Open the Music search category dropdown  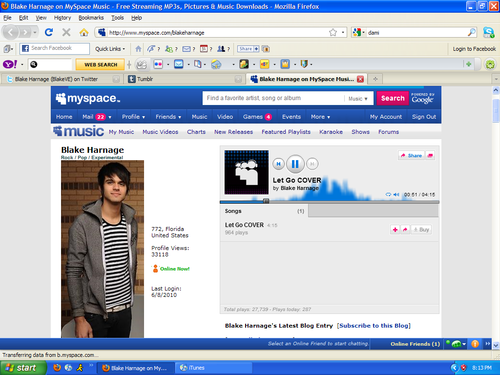pyautogui.click(x=358, y=99)
